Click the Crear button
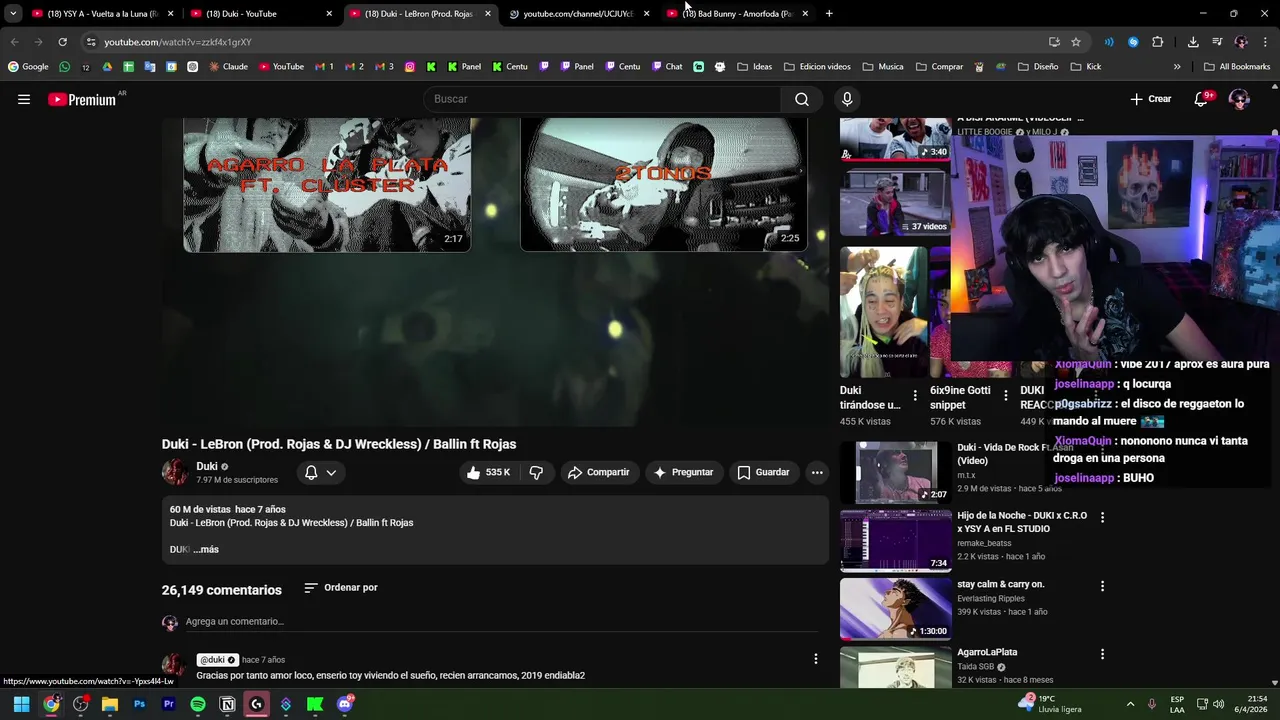The height and width of the screenshot is (720, 1280). point(1151,99)
